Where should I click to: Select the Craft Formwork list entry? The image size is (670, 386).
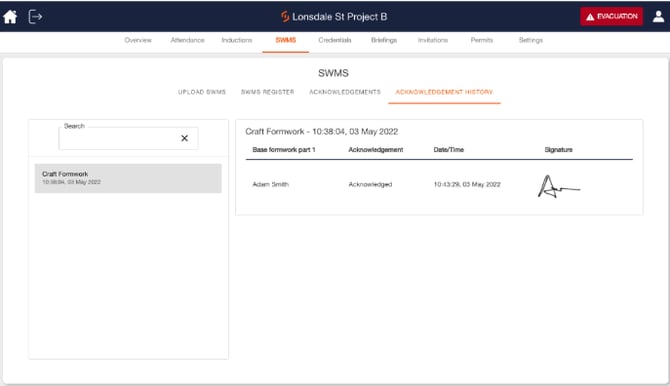(x=128, y=178)
